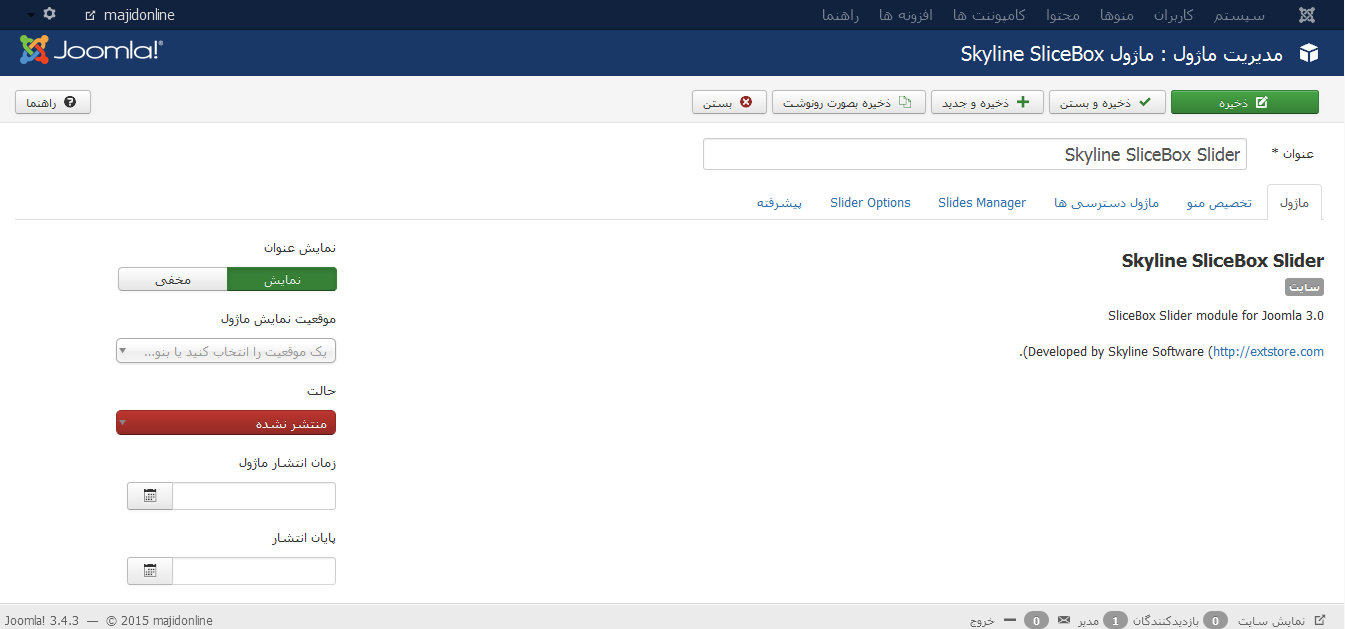Open the حالت status dropdown showing منتشر نشده
The width and height of the screenshot is (1345, 629).
click(x=226, y=423)
